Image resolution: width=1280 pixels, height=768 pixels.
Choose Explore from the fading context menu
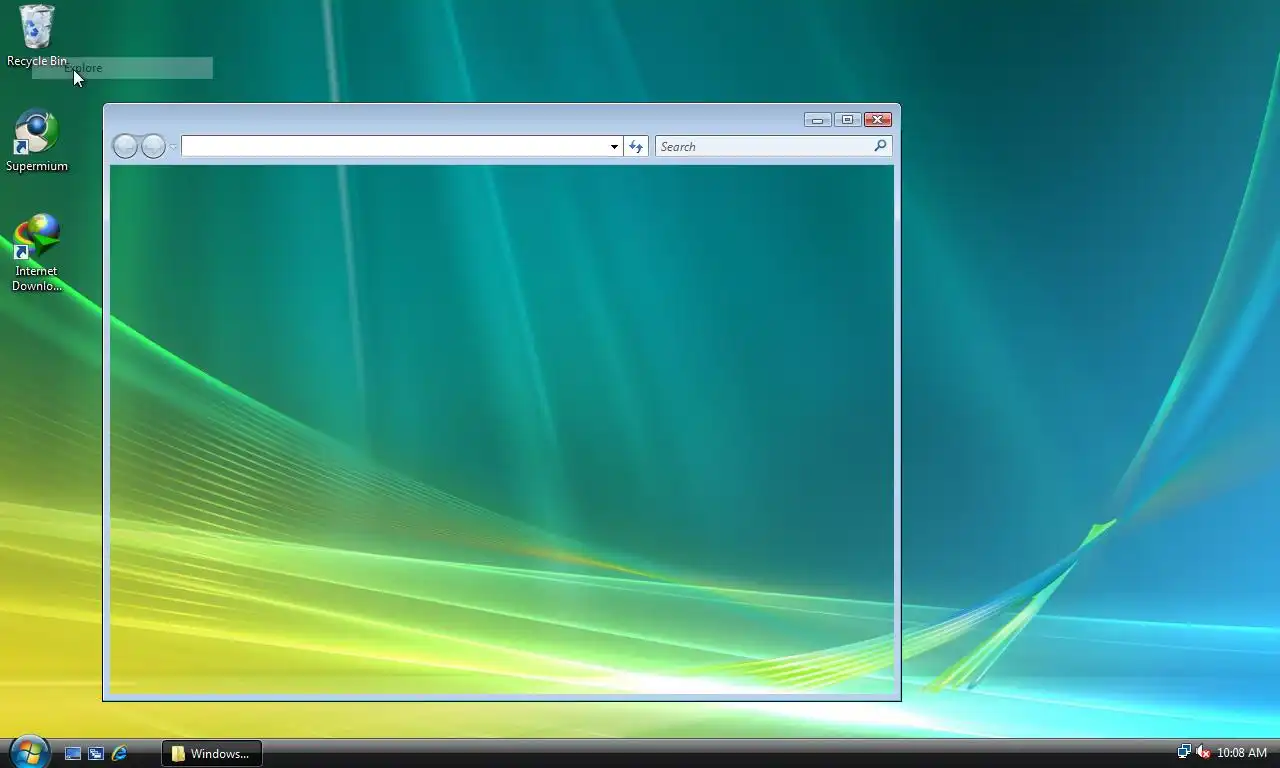point(122,68)
